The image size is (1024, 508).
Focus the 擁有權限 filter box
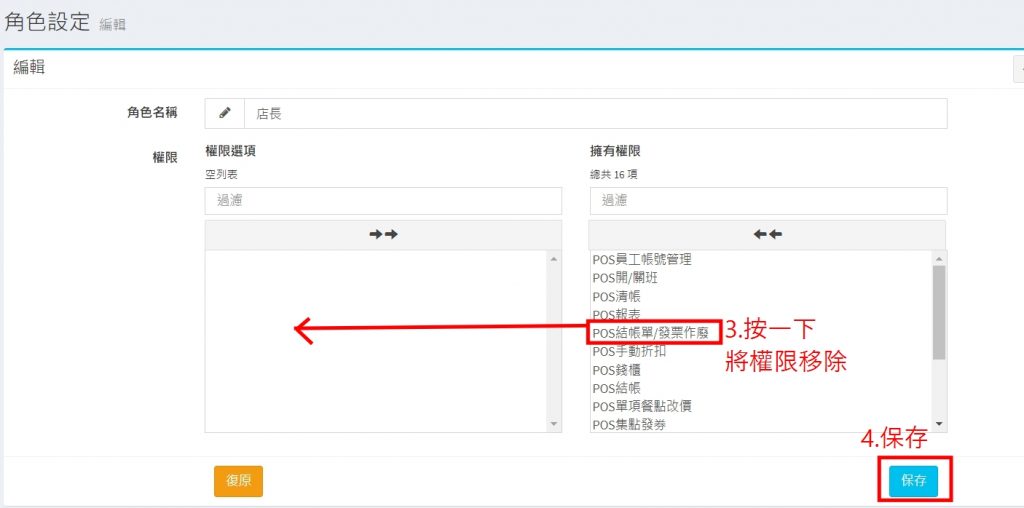coord(767,201)
